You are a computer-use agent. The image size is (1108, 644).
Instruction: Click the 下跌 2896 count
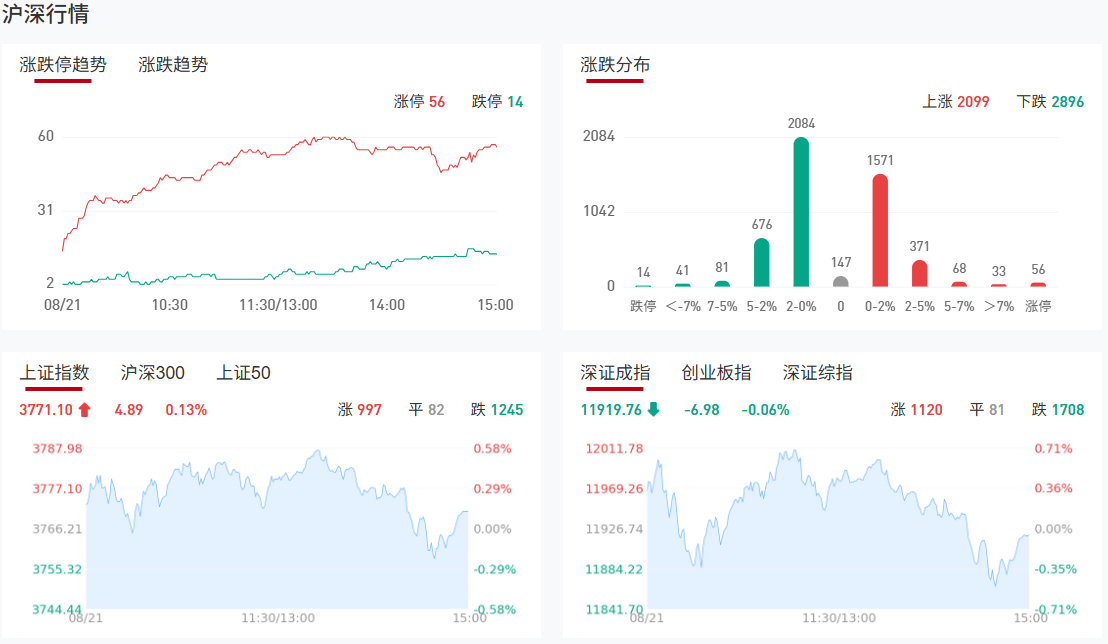1050,102
